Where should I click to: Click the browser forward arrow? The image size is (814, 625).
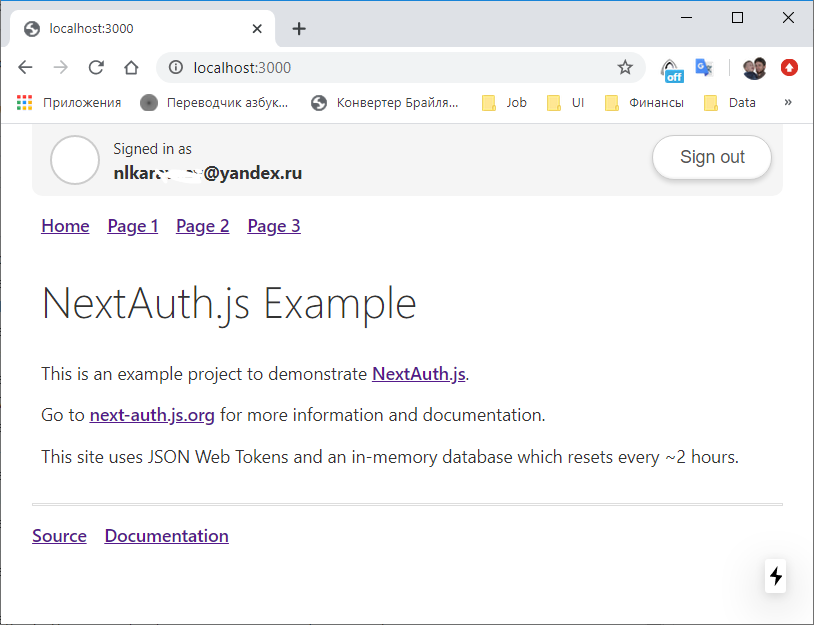61,67
